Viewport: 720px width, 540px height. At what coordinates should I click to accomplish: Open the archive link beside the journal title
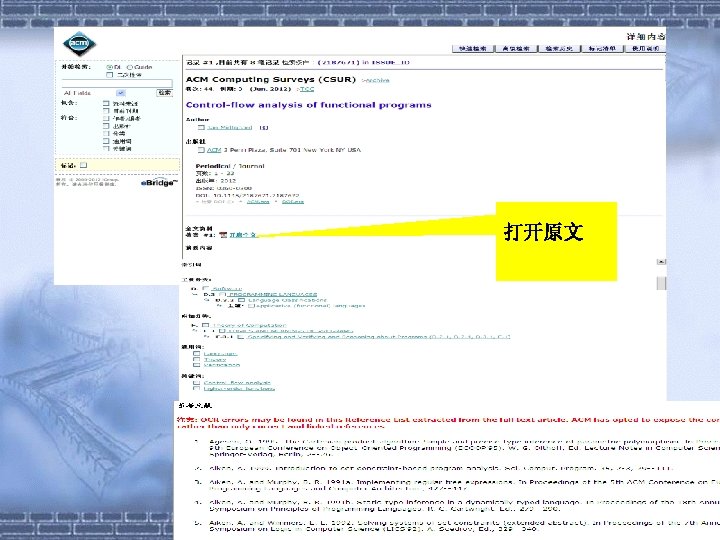[x=375, y=80]
